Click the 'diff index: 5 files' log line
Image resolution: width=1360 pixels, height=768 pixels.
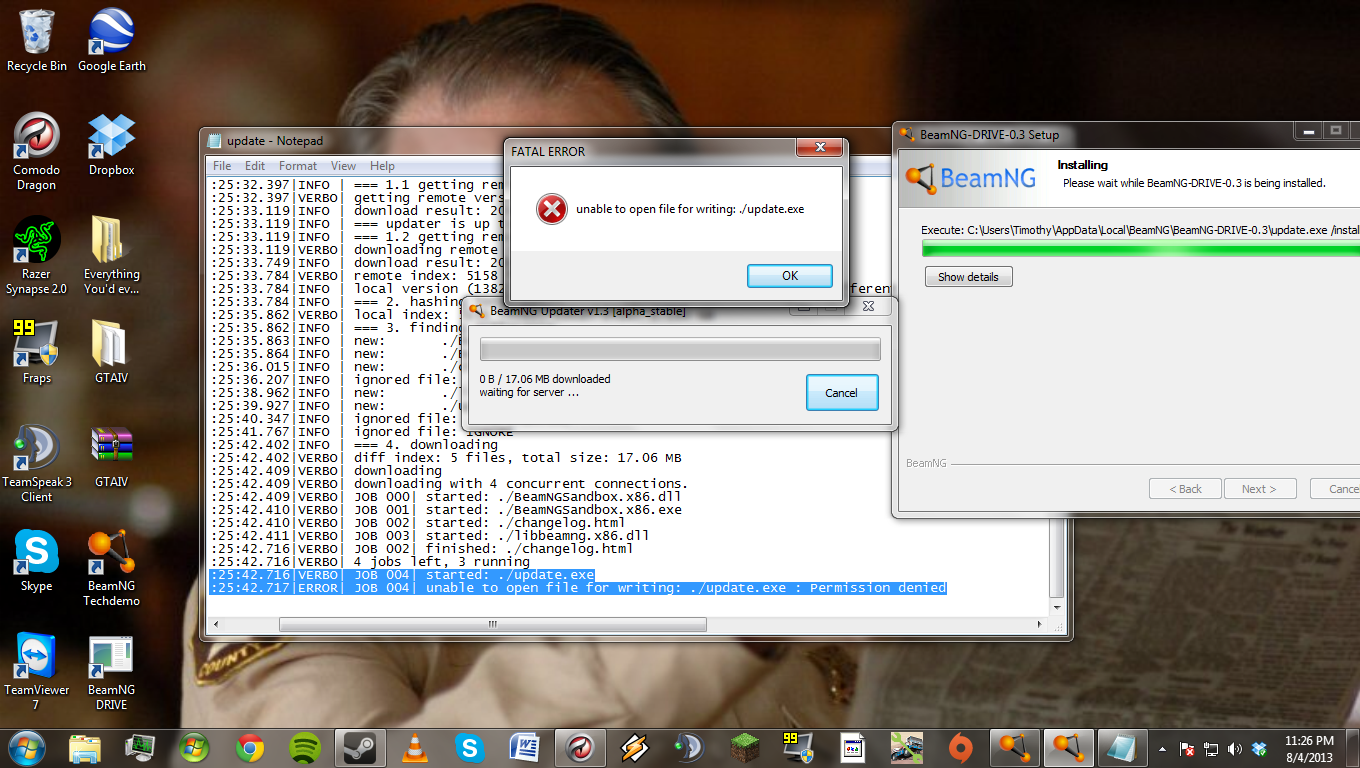[x=446, y=458]
